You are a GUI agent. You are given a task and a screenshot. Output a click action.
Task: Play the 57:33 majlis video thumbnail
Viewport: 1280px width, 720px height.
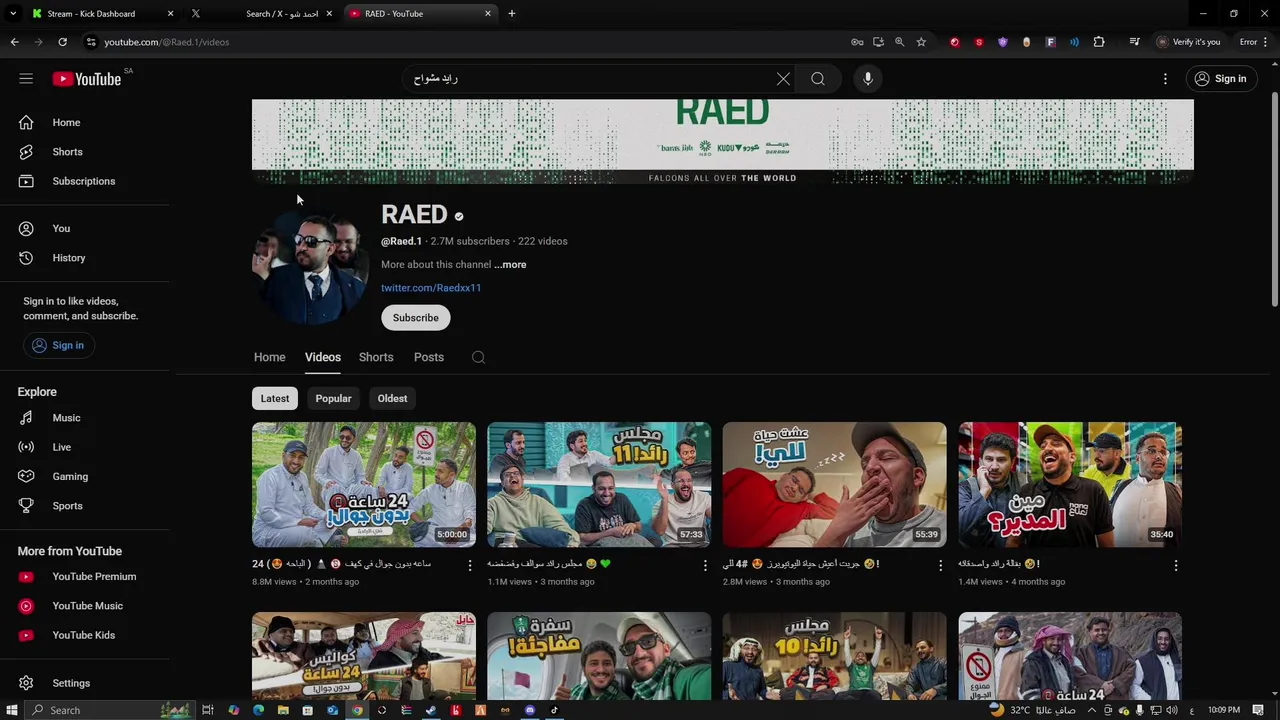[x=599, y=484]
